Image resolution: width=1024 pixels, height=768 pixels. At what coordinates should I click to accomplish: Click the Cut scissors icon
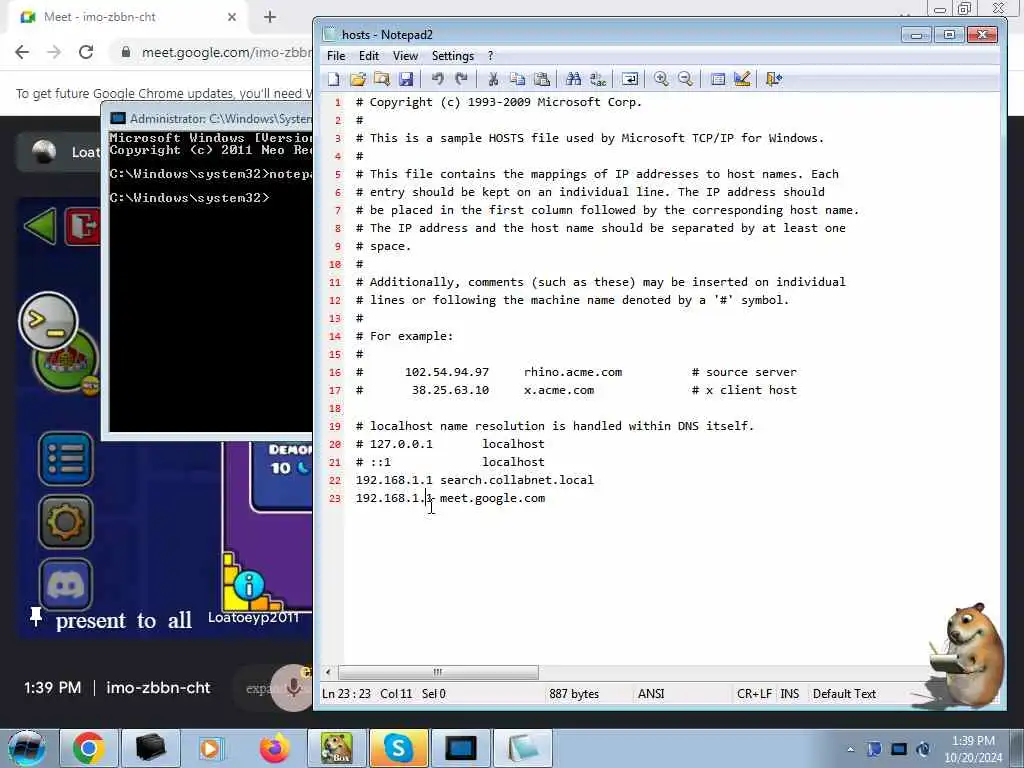pyautogui.click(x=493, y=79)
